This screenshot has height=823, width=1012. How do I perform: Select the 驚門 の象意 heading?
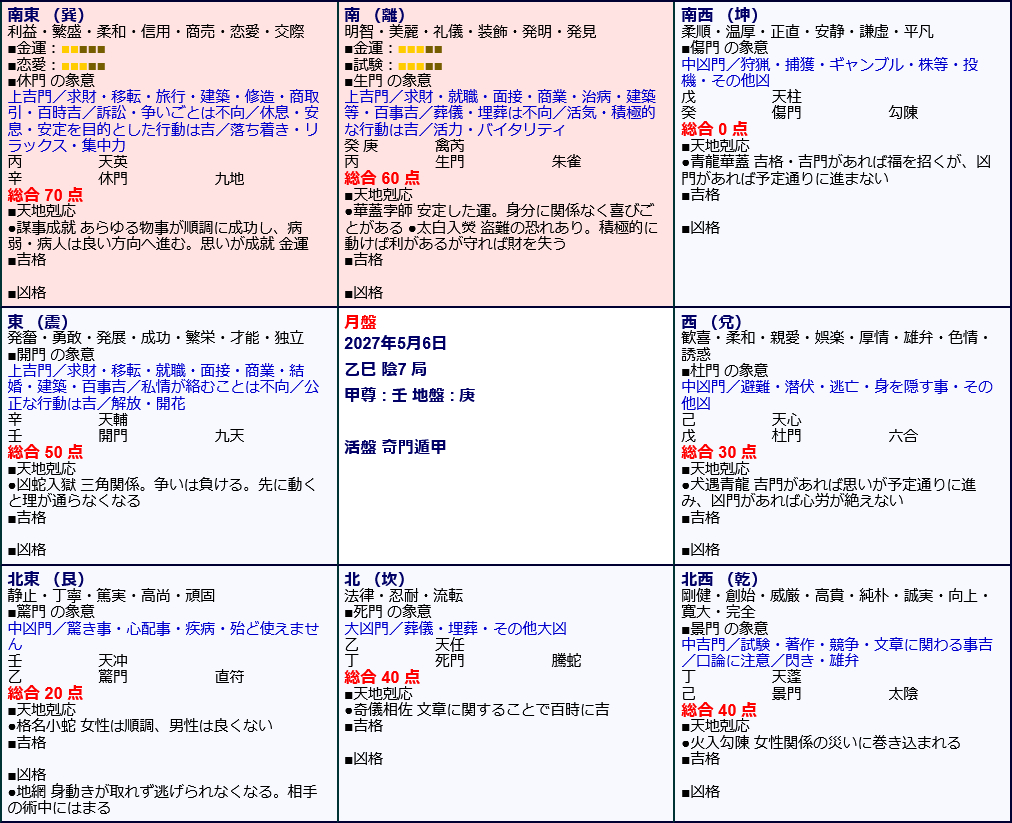point(51,611)
